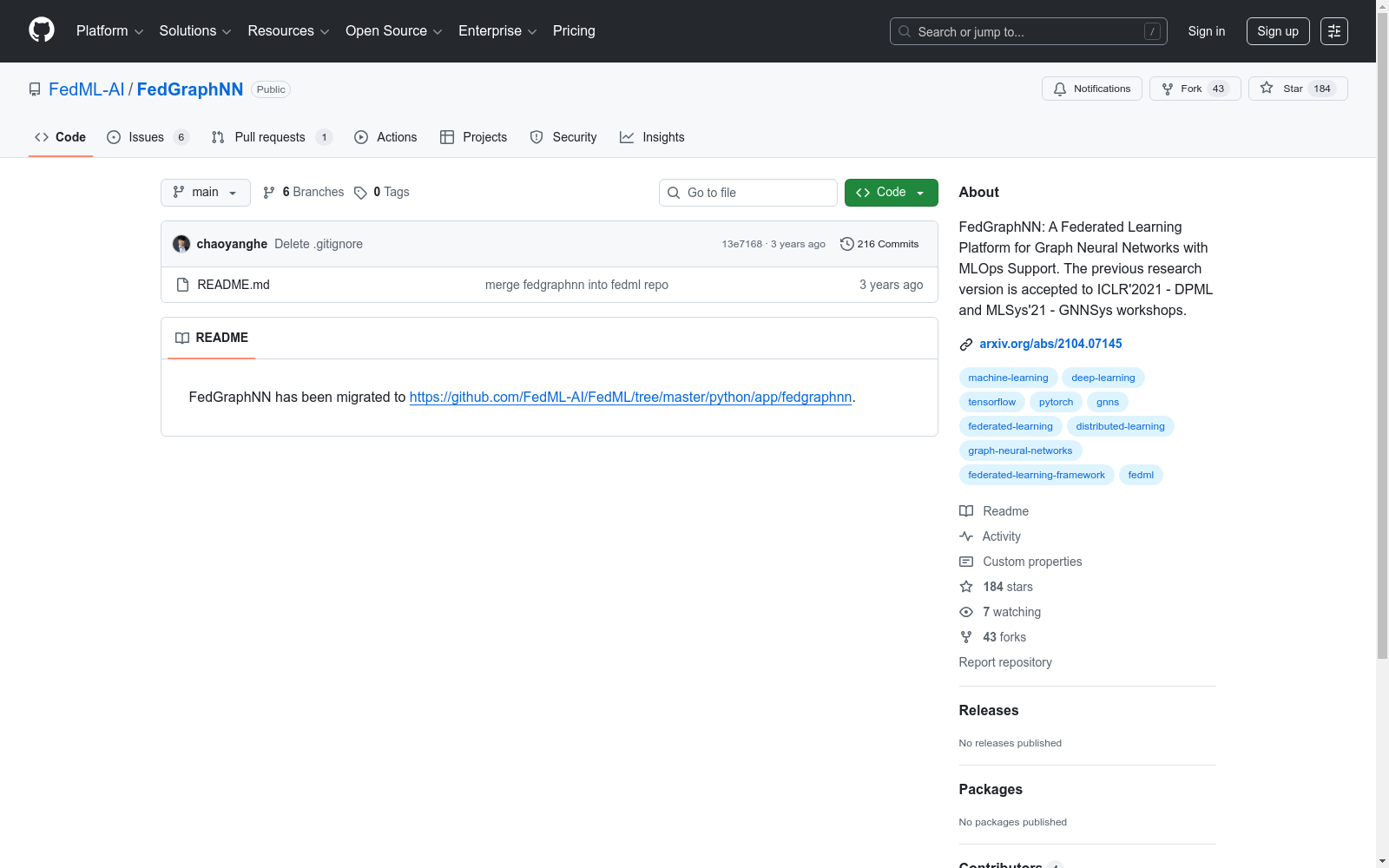Expand the Platform menu
The image size is (1389, 868).
pyautogui.click(x=110, y=31)
